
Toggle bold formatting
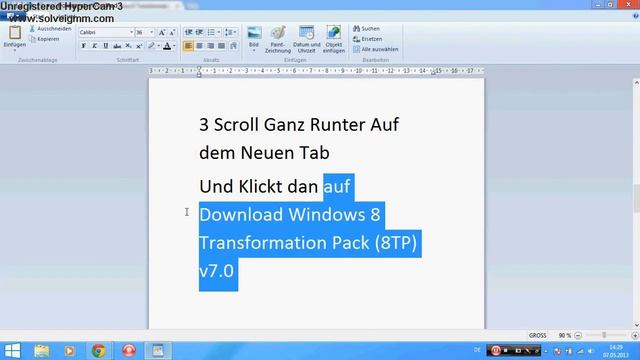click(84, 46)
